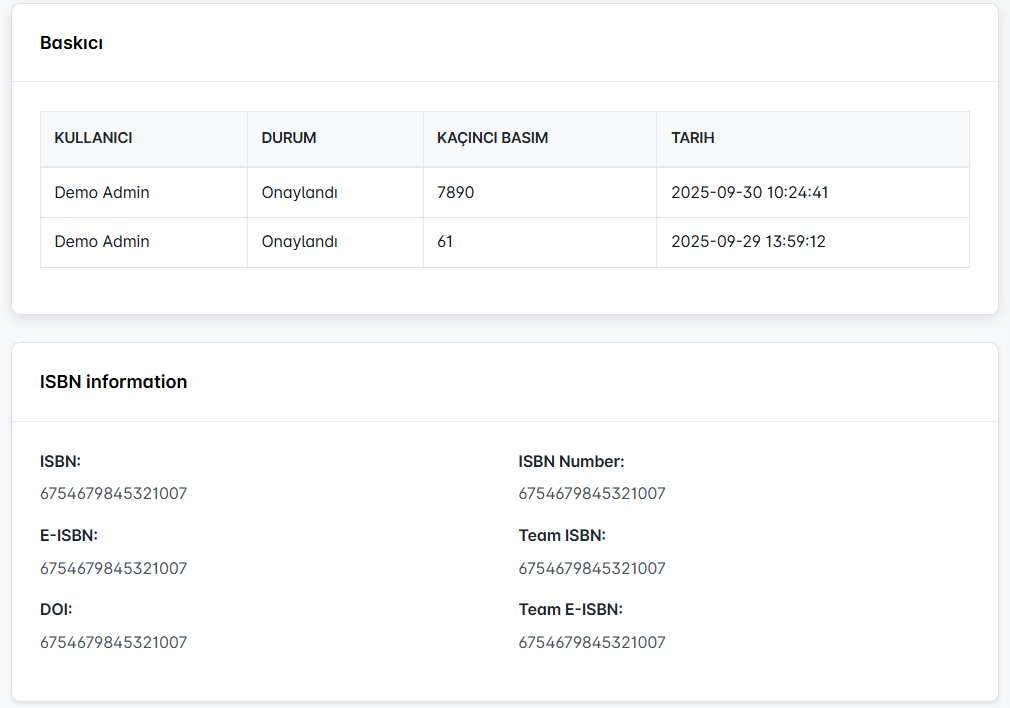This screenshot has height=708, width=1010.
Task: Click the 7890 print number cell
Action: point(455,192)
